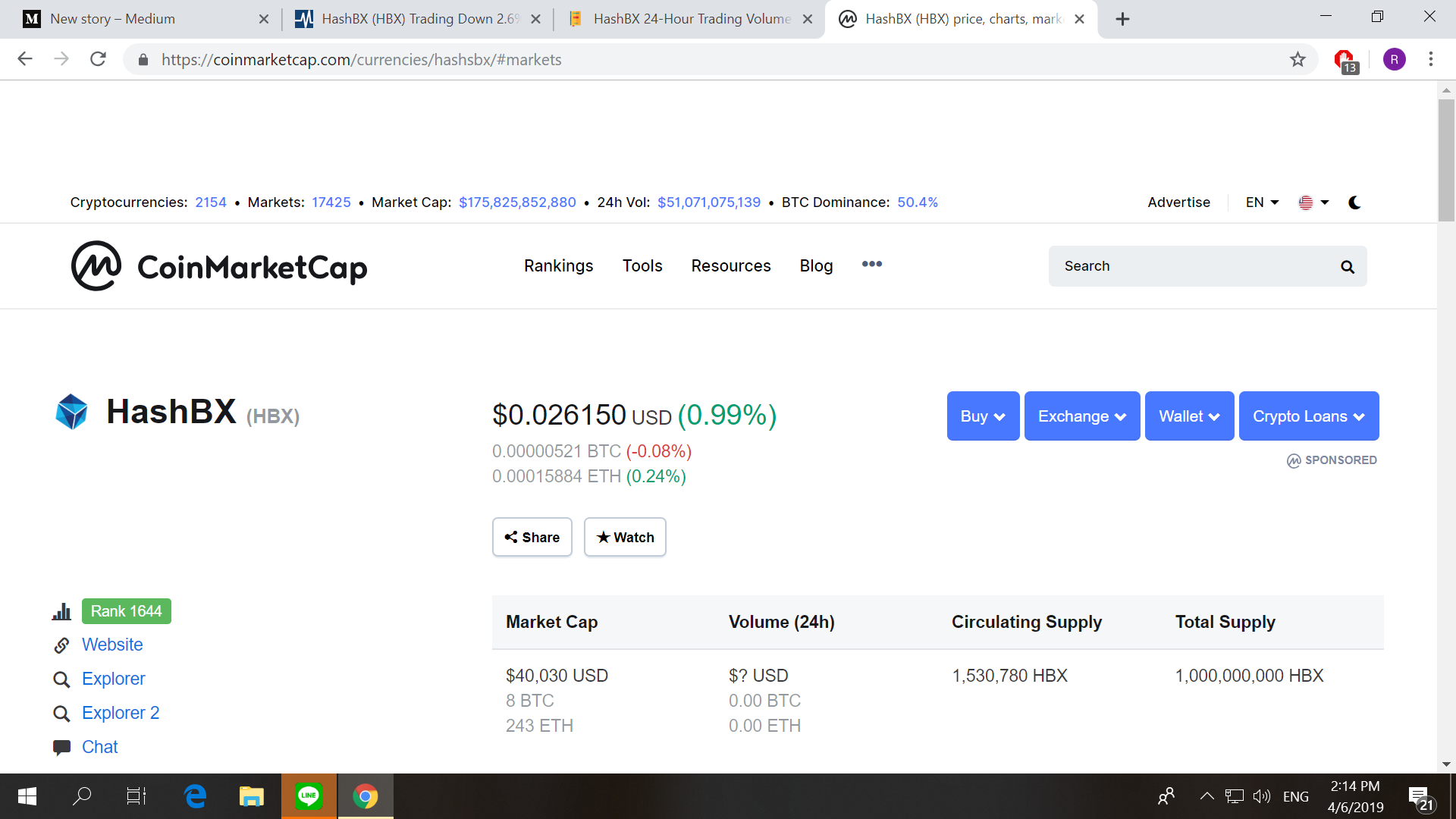
Task: Click the CoinMarketCap logo
Action: point(219,266)
